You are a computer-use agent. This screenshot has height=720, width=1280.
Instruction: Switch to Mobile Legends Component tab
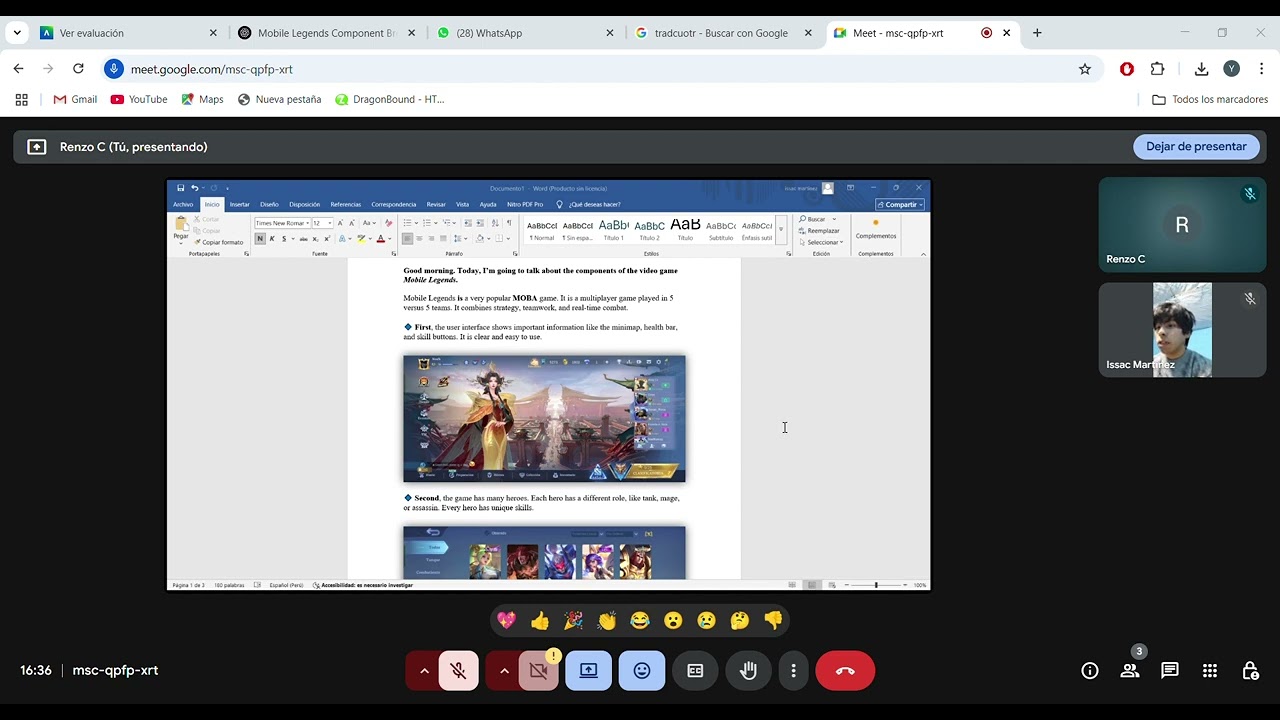point(327,33)
